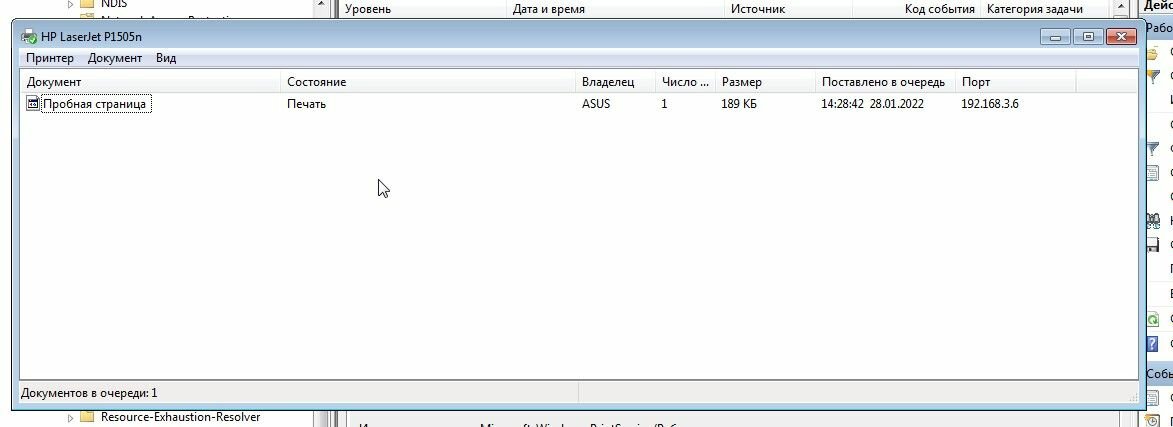Viewport: 1173px width, 427px height.
Task: Click the Уровень column in Event Viewer
Action: [367, 9]
